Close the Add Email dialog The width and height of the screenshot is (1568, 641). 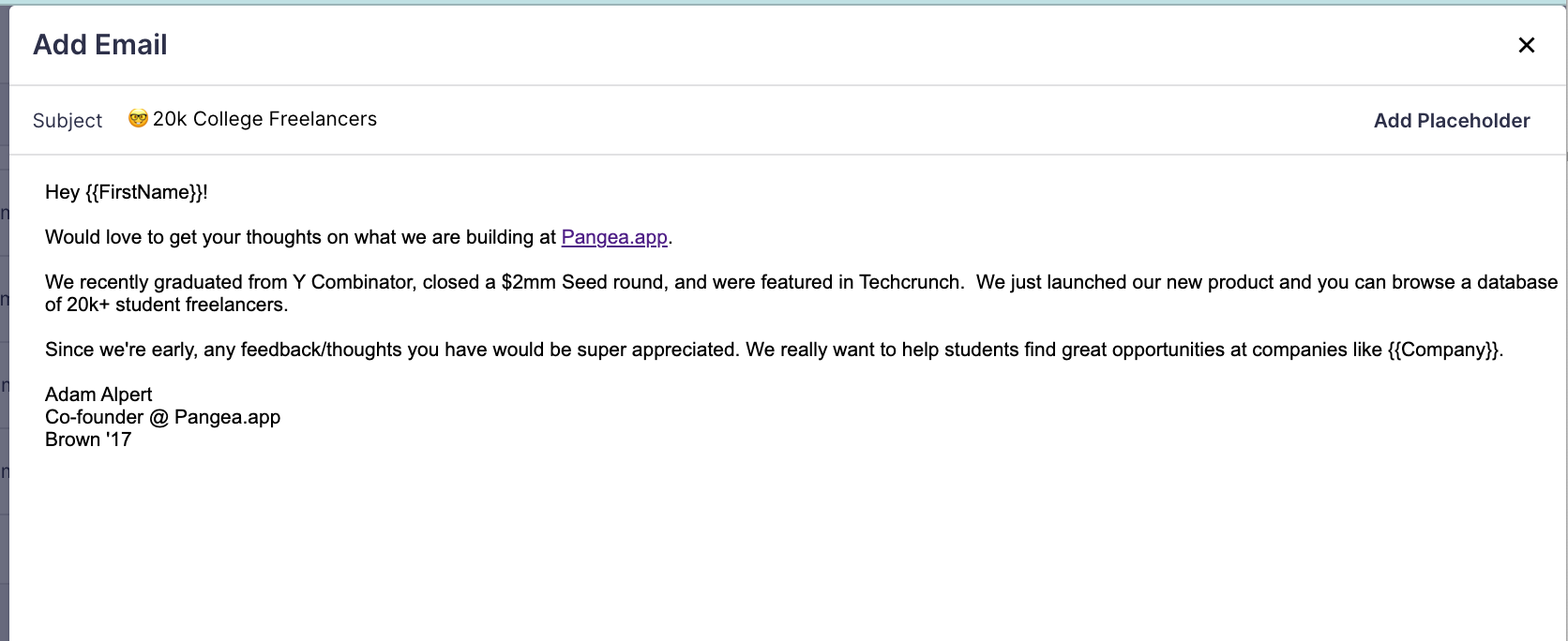point(1526,45)
